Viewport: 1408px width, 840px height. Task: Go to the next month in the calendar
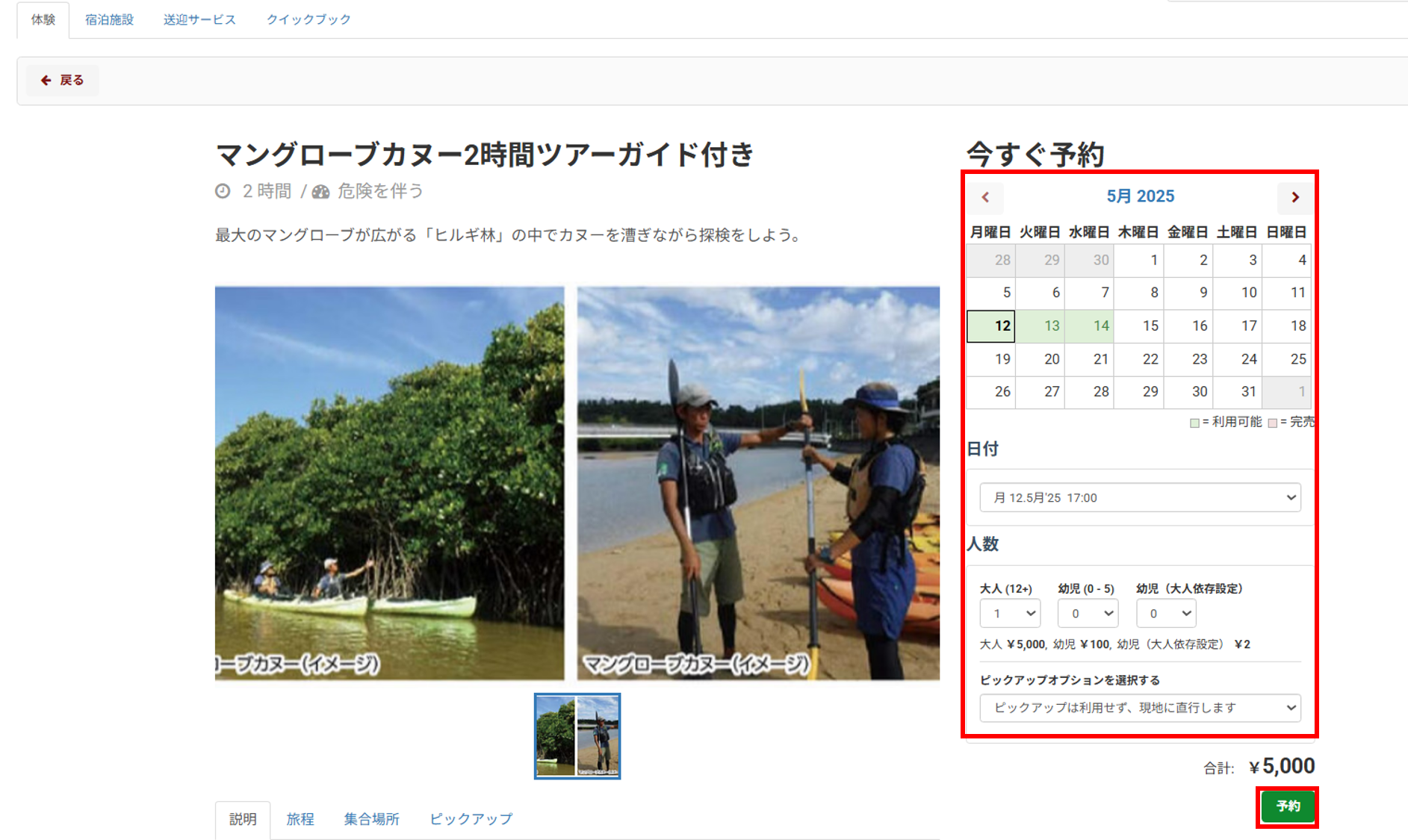click(x=1295, y=197)
